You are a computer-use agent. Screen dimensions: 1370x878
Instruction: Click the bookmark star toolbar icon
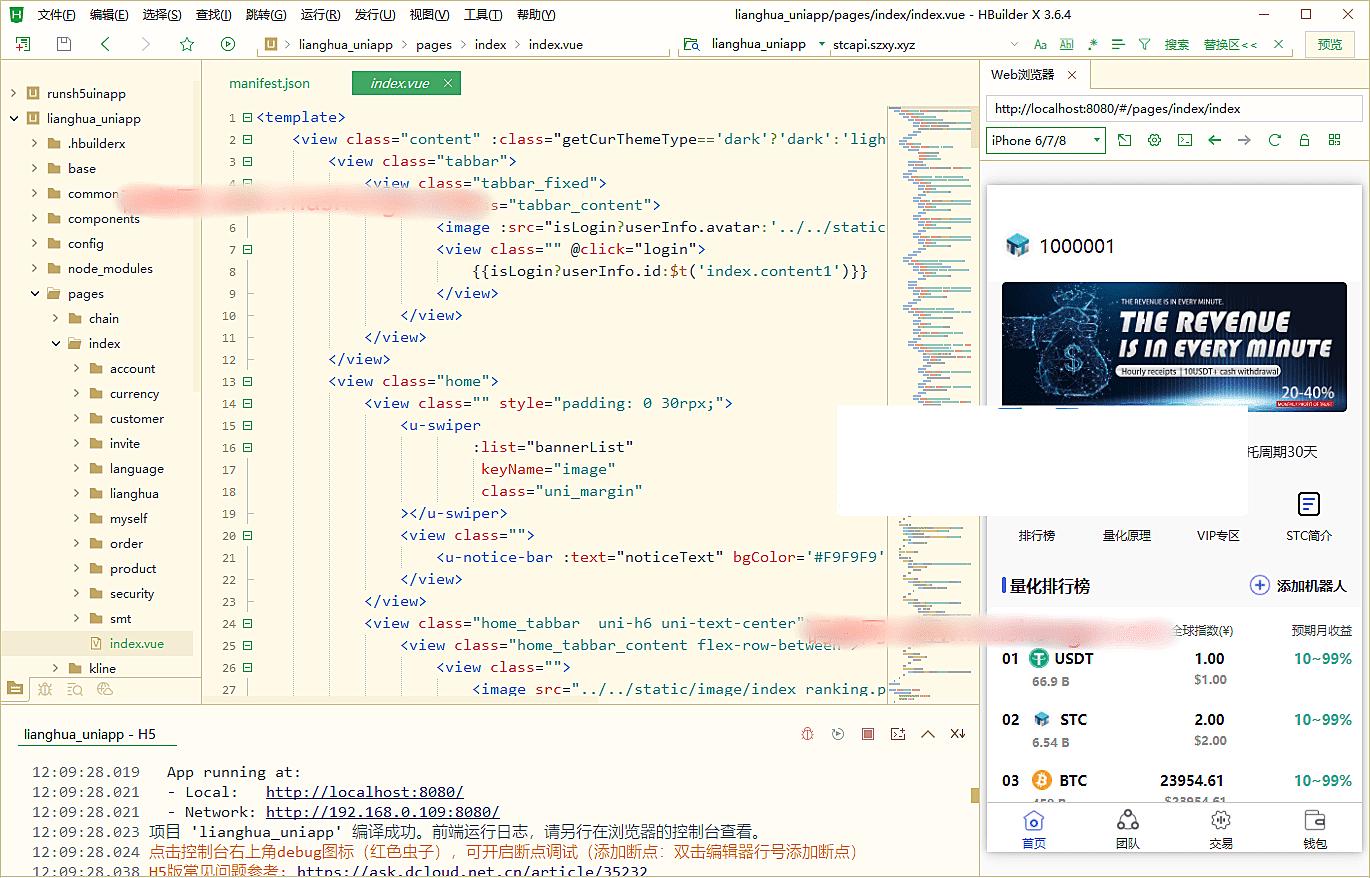click(187, 44)
